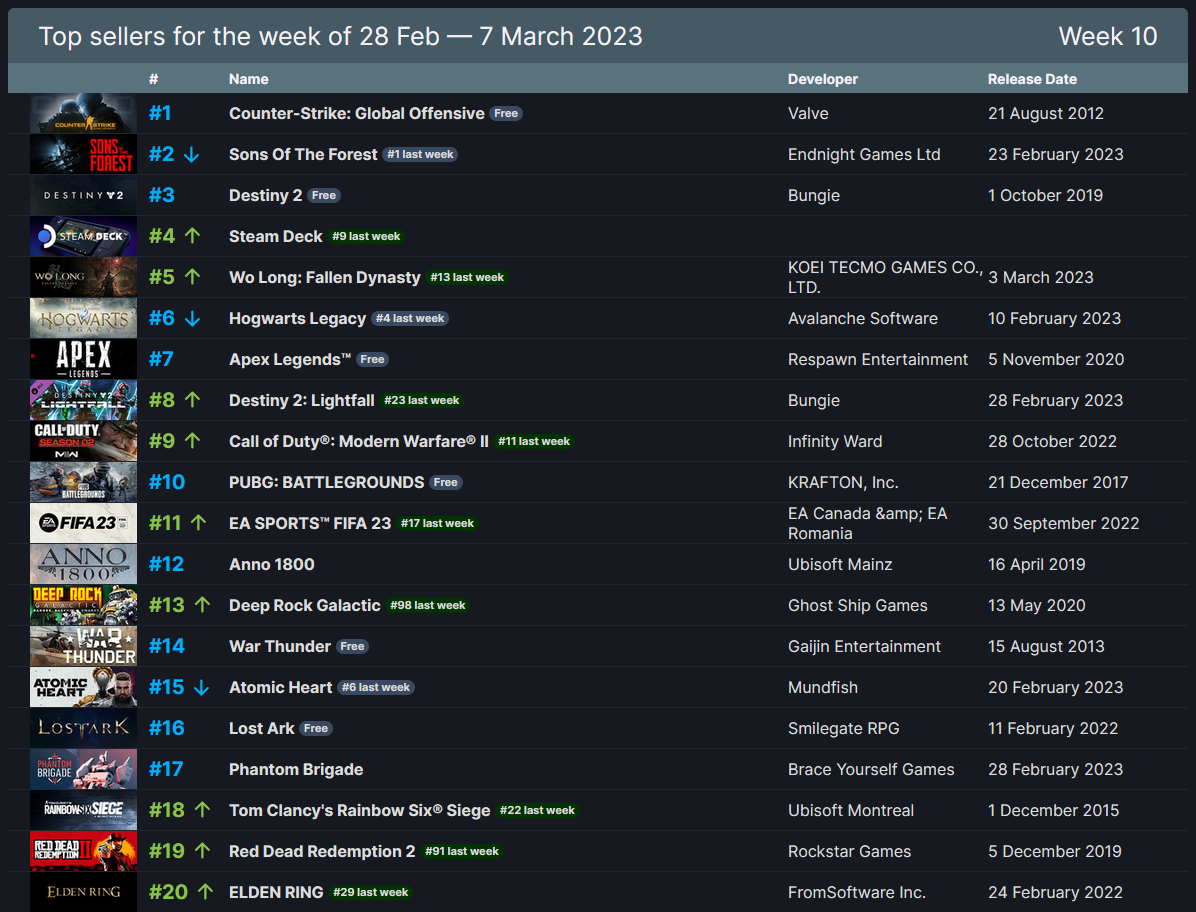The height and width of the screenshot is (912, 1196).
Task: Open Red Dead Redemption 2 thumbnail
Action: (83, 851)
